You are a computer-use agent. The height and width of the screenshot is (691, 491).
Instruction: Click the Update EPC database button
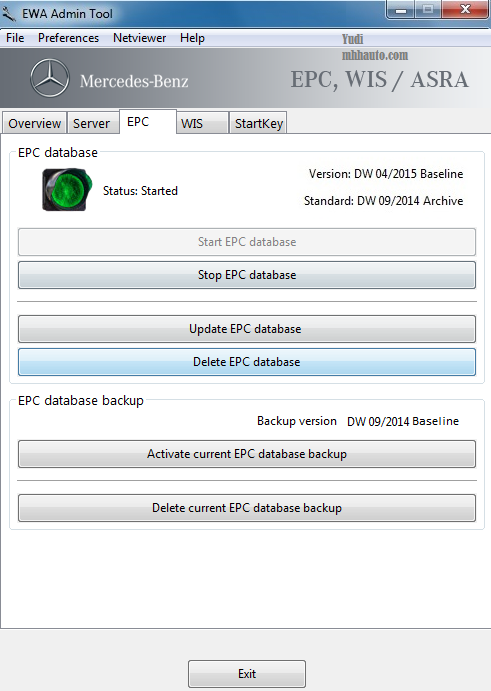[247, 329]
